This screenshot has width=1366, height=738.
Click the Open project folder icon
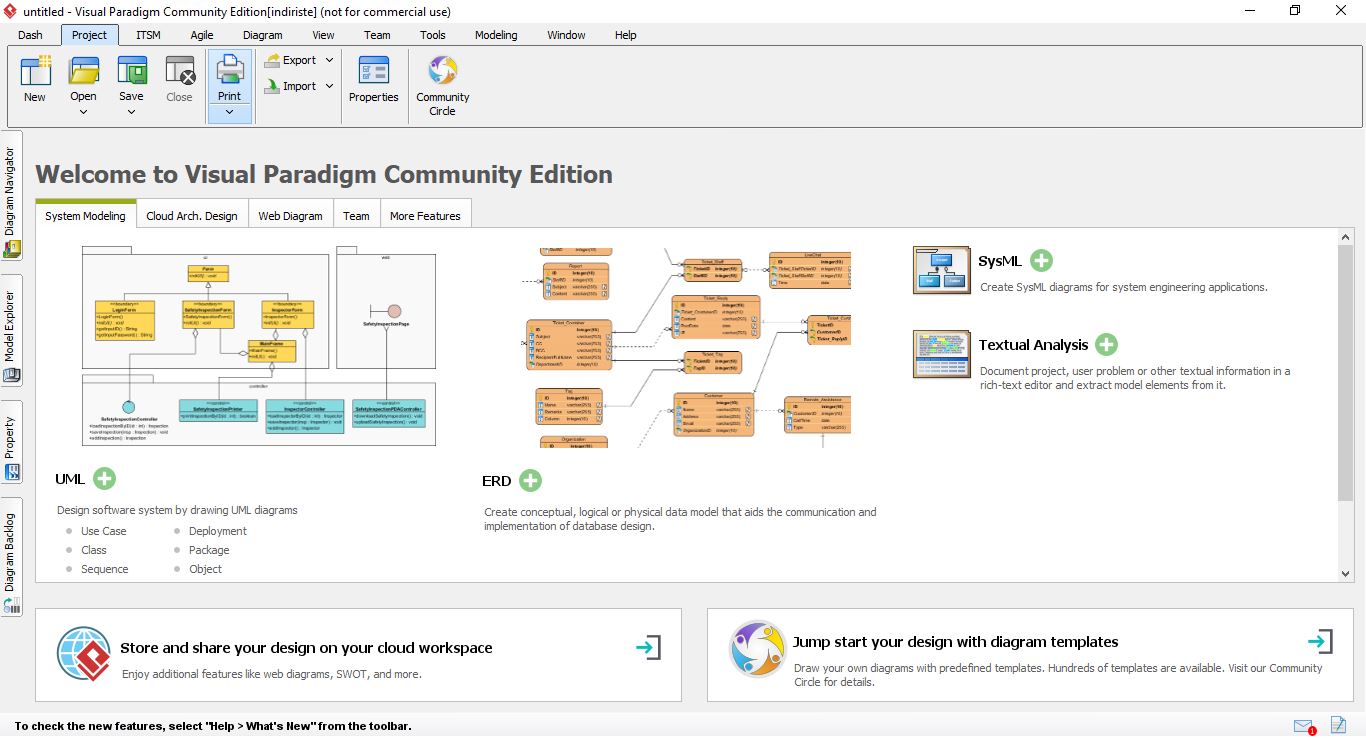coord(83,71)
